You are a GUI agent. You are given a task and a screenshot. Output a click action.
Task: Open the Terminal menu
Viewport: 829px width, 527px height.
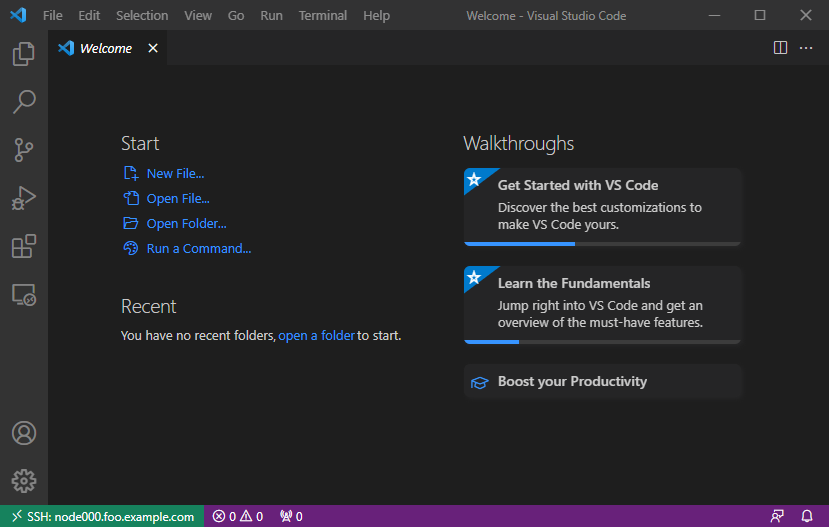(321, 16)
